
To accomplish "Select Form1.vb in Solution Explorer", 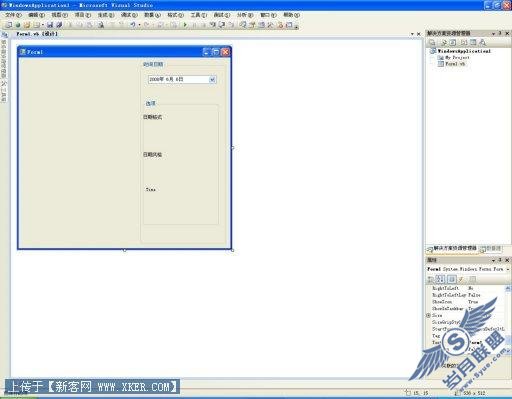I will pyautogui.click(x=455, y=64).
